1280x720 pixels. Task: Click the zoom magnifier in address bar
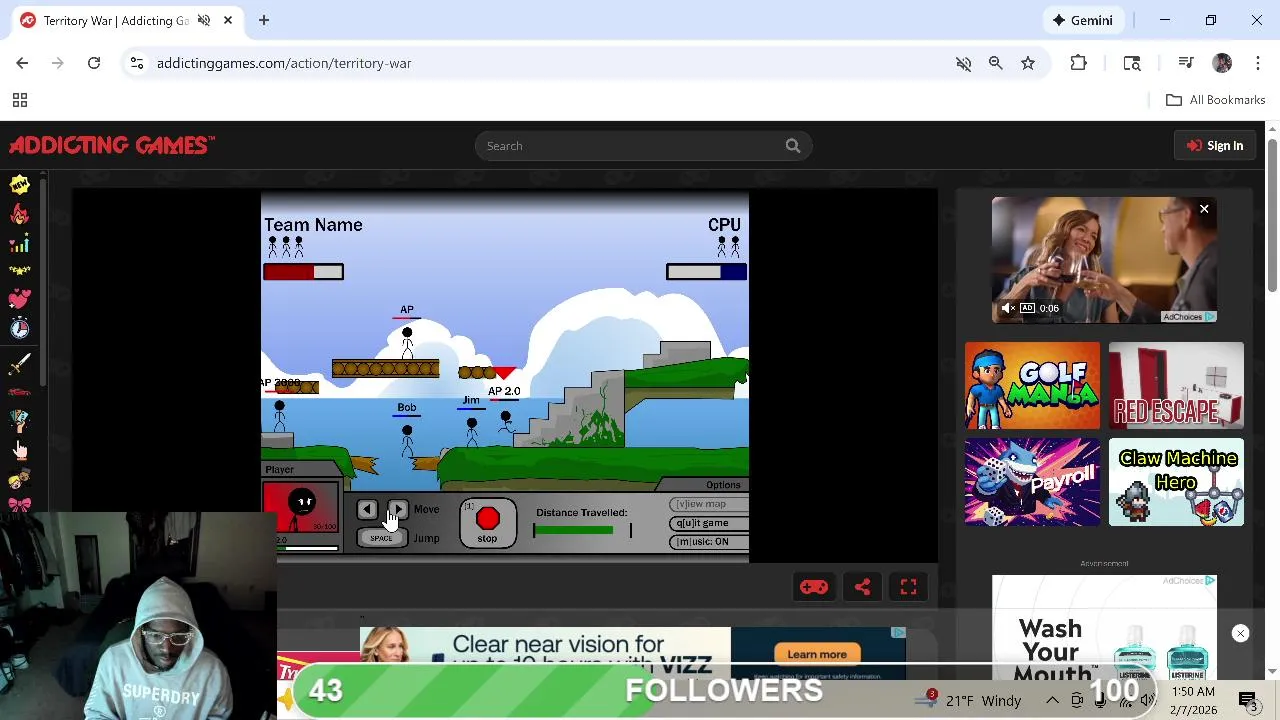coord(995,63)
